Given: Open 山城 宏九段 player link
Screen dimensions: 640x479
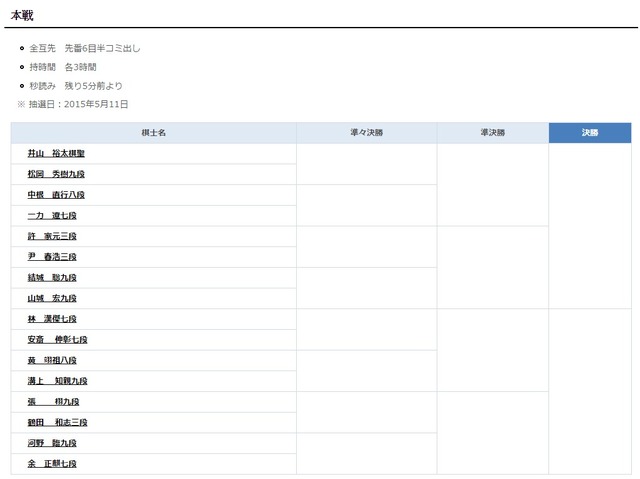Looking at the screenshot, I should tap(52, 298).
